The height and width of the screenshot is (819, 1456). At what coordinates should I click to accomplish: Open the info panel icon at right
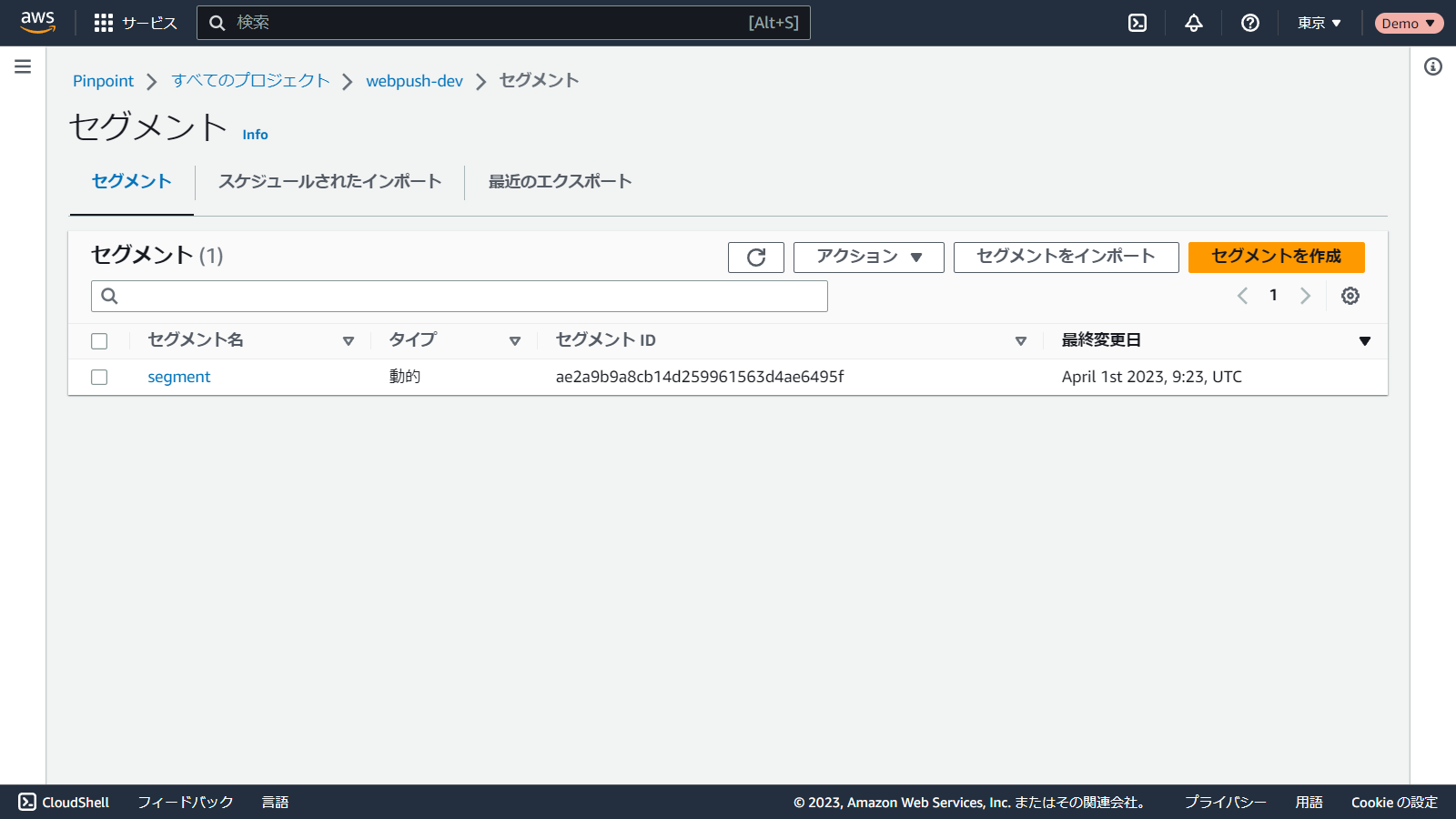pyautogui.click(x=1433, y=66)
